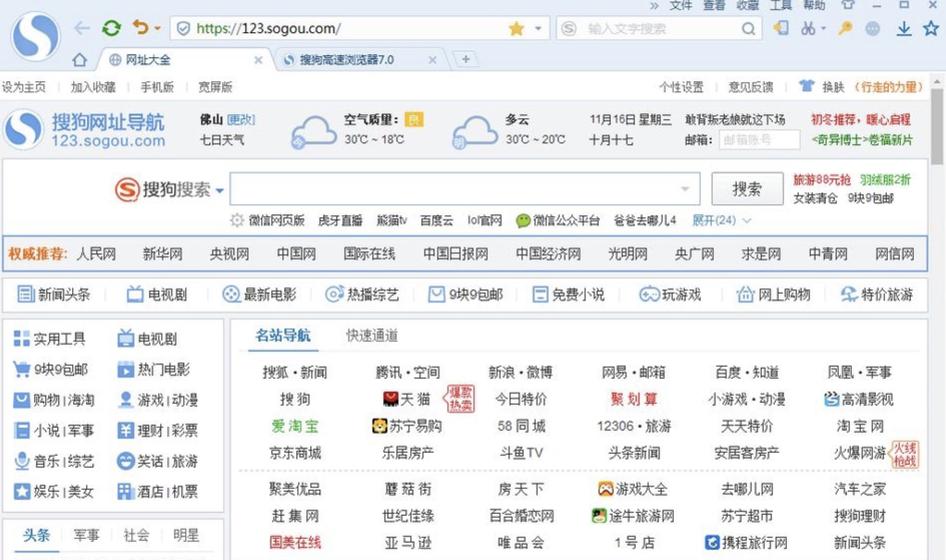
Task: Click the 换肤 shirt skin icon
Action: [807, 86]
